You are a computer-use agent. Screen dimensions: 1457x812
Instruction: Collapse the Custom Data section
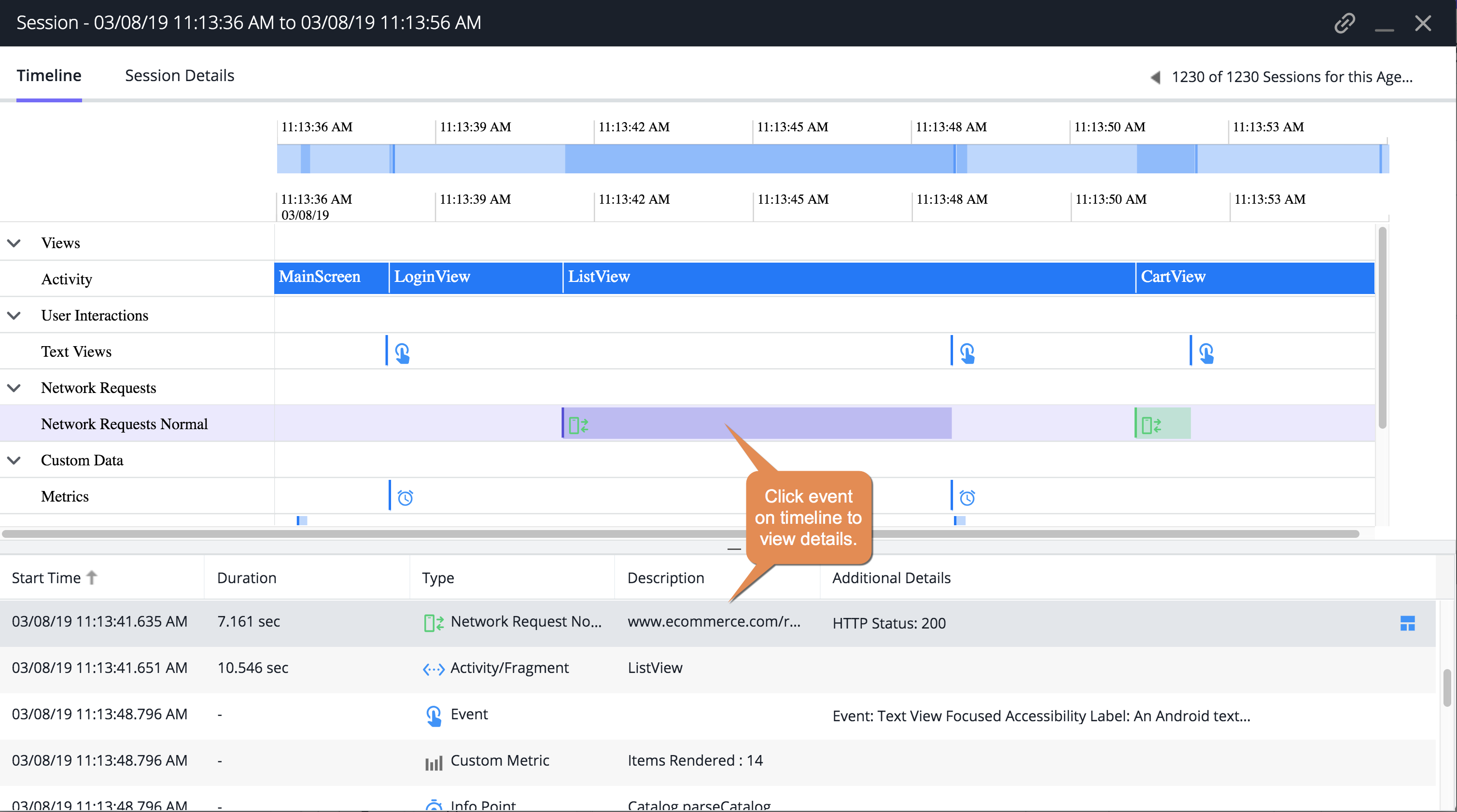point(14,460)
